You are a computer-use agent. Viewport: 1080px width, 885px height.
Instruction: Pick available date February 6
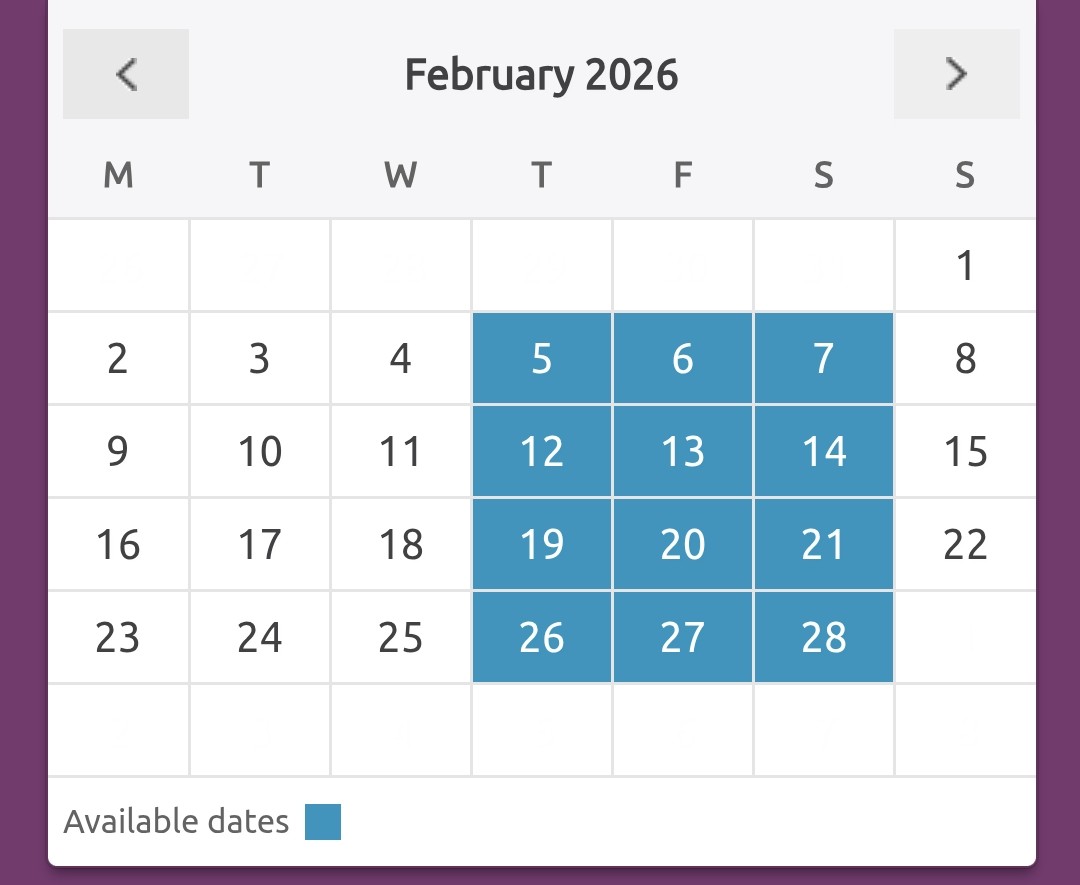click(x=683, y=358)
